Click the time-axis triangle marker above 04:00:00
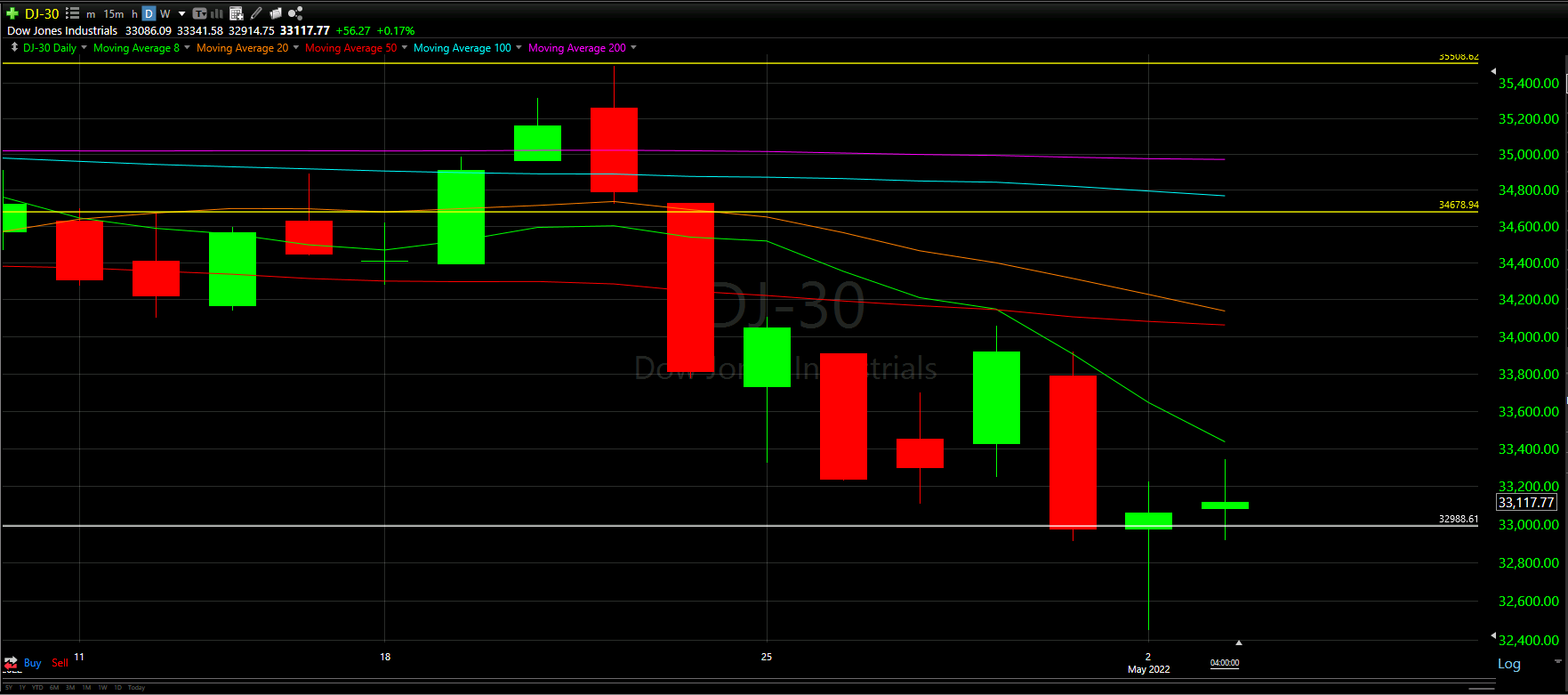Viewport: 1568px width, 695px height. 1239,642
